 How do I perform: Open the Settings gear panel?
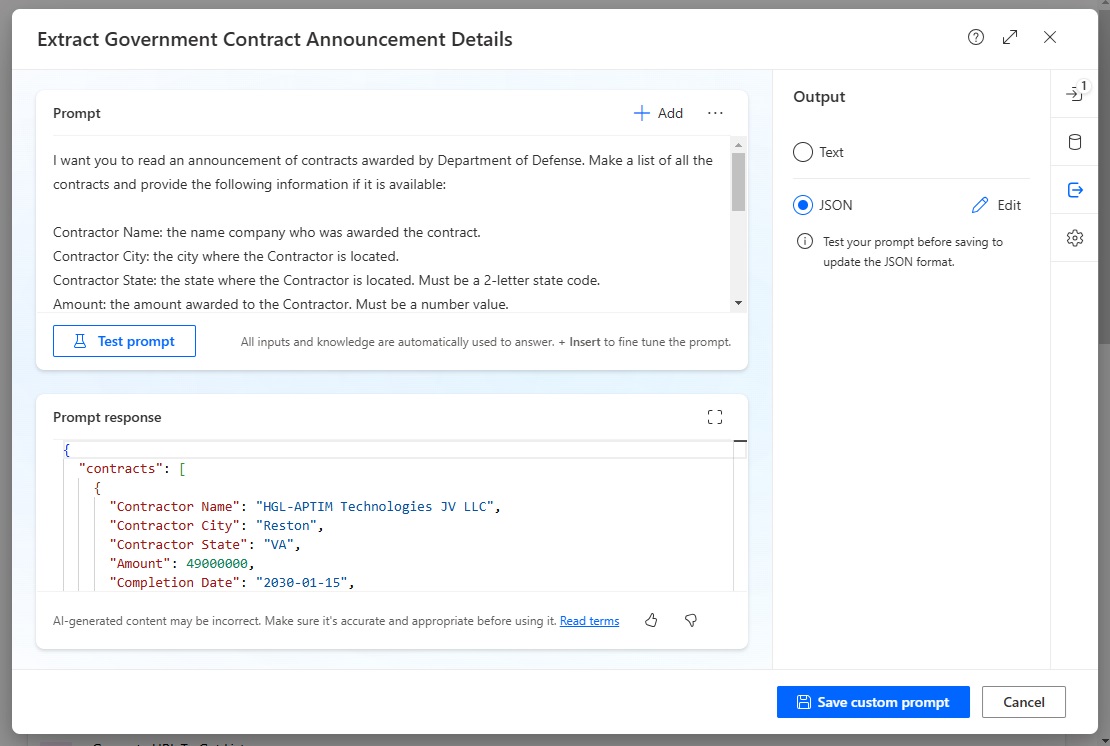(1074, 237)
